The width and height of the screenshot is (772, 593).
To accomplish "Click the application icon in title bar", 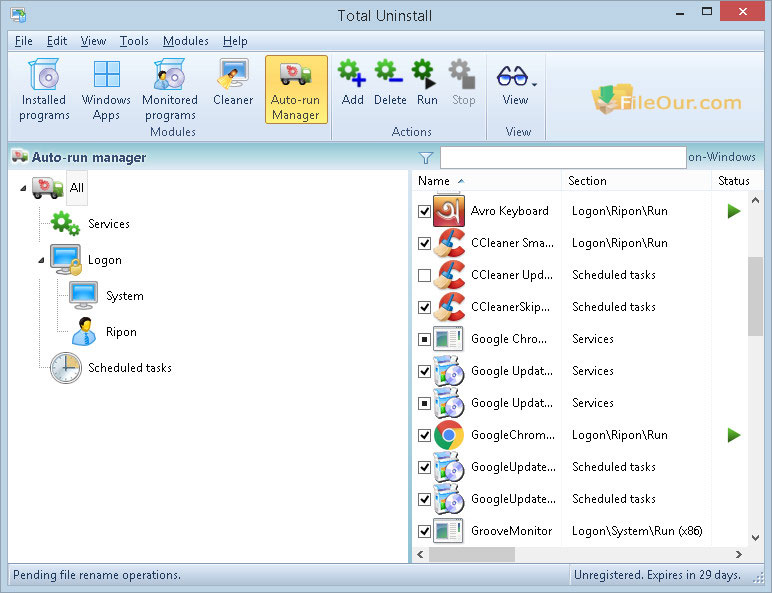I will tap(18, 15).
